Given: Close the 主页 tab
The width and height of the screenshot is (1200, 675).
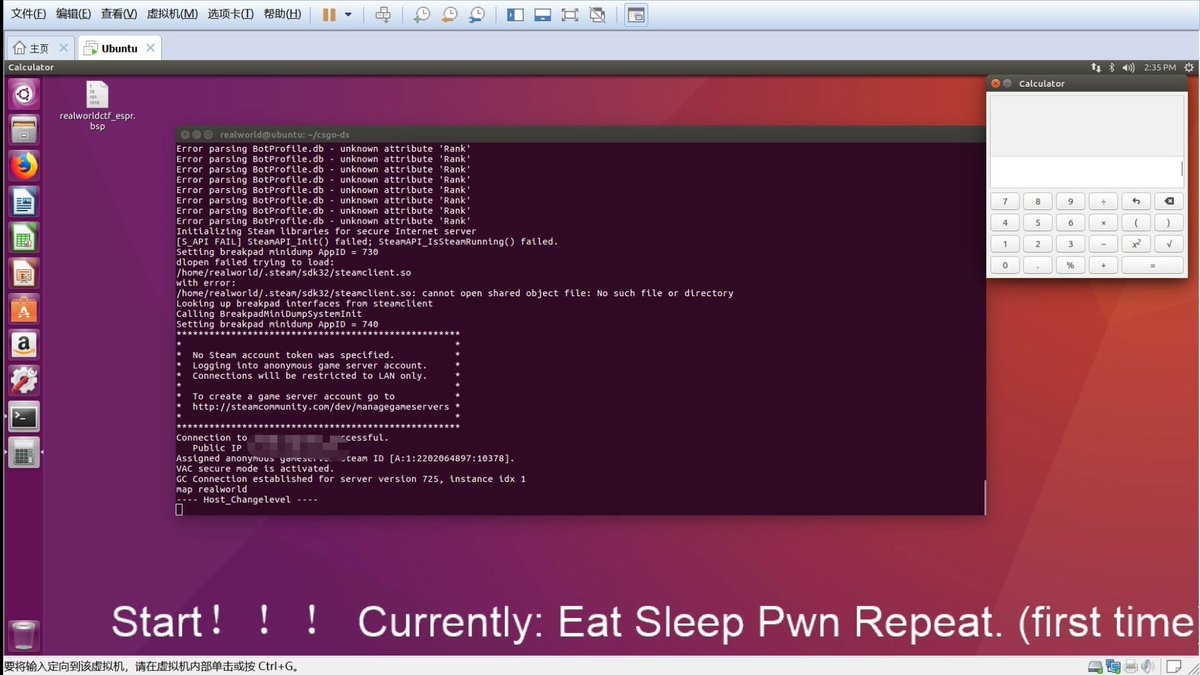Looking at the screenshot, I should (x=64, y=48).
